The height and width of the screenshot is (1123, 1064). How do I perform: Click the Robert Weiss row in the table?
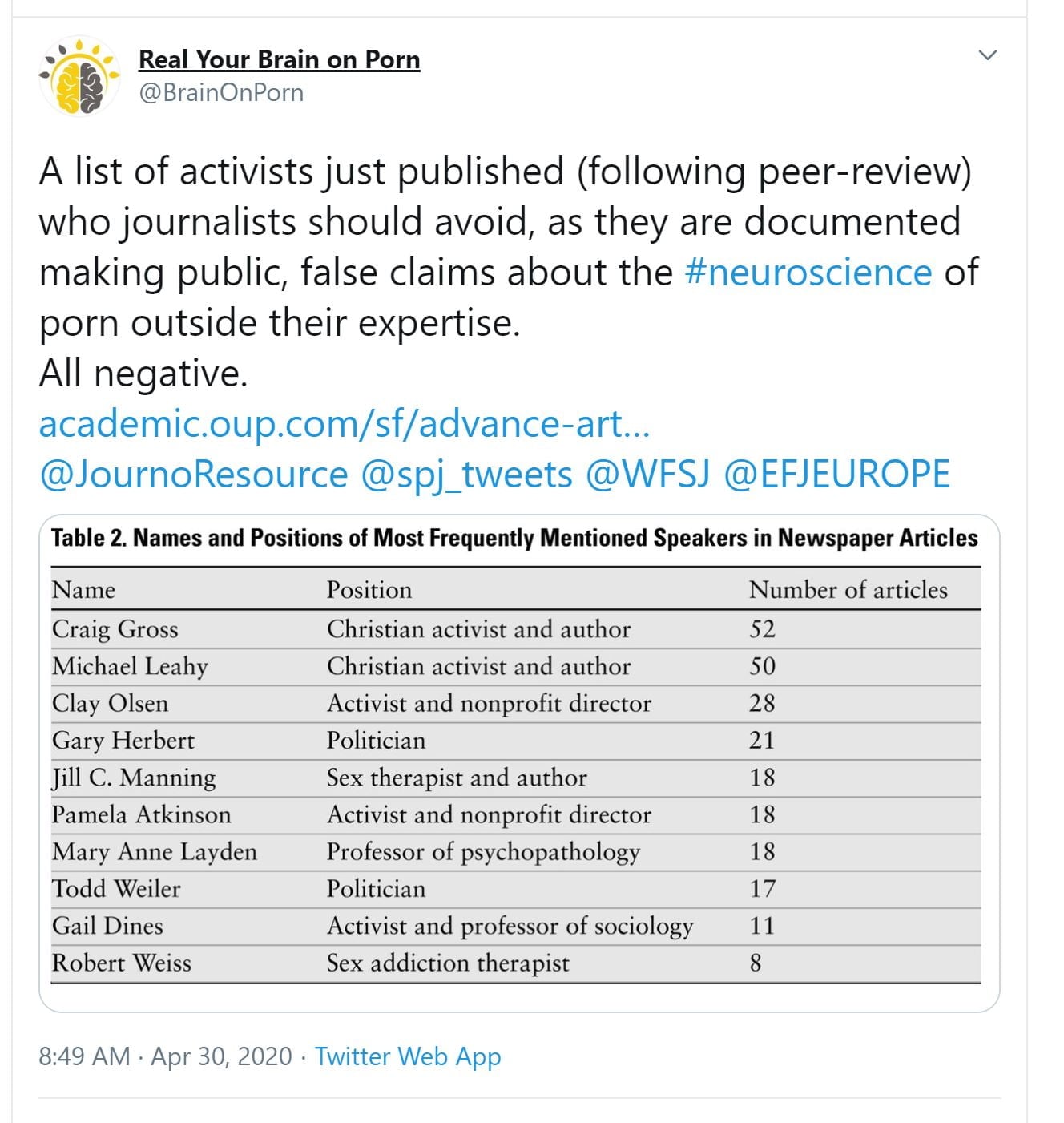tap(516, 963)
